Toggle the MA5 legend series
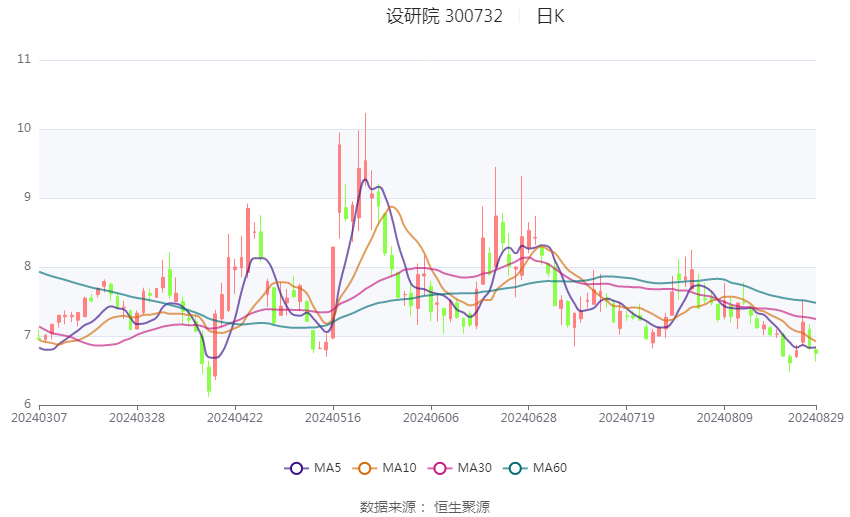 coord(313,468)
